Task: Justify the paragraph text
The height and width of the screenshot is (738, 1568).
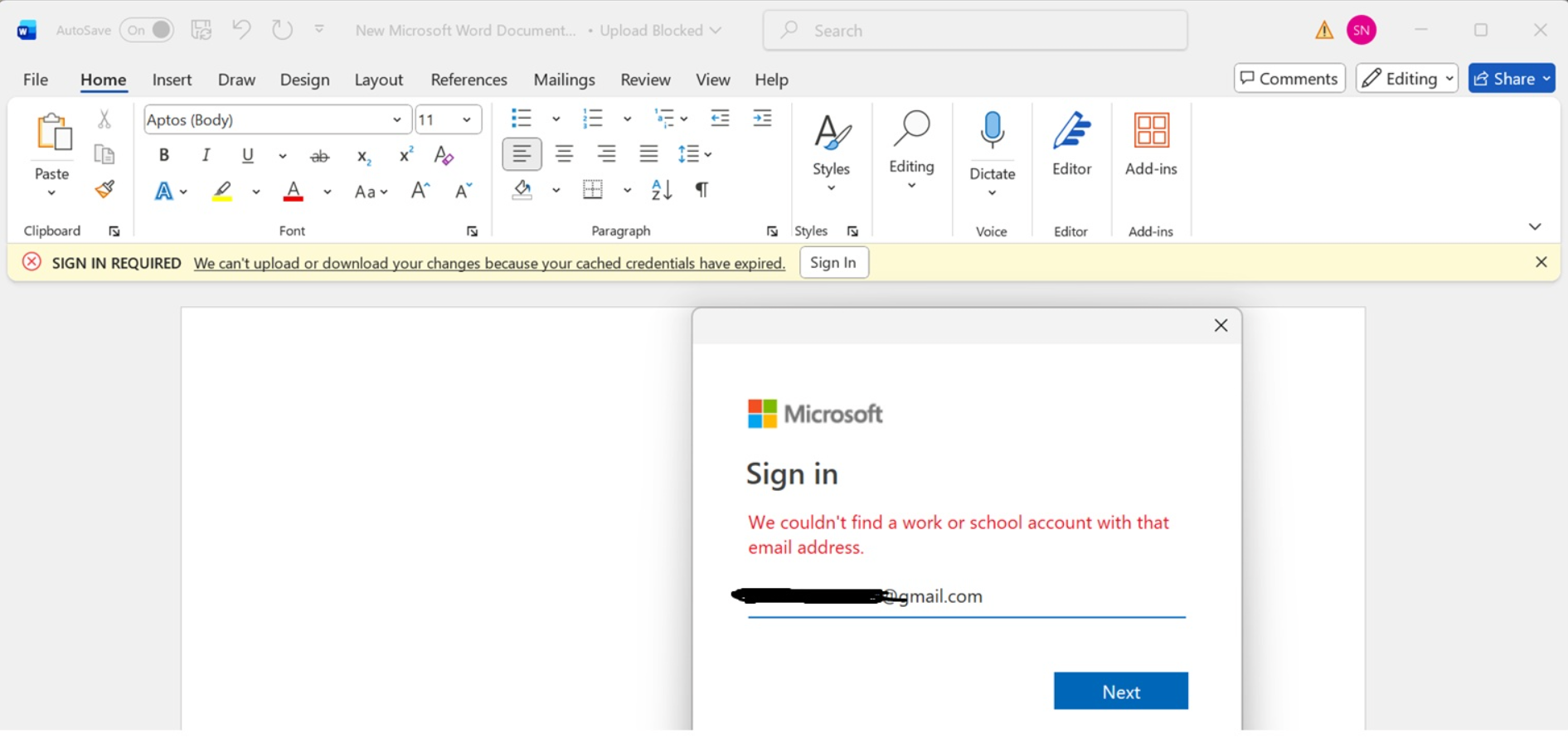Action: pos(648,154)
